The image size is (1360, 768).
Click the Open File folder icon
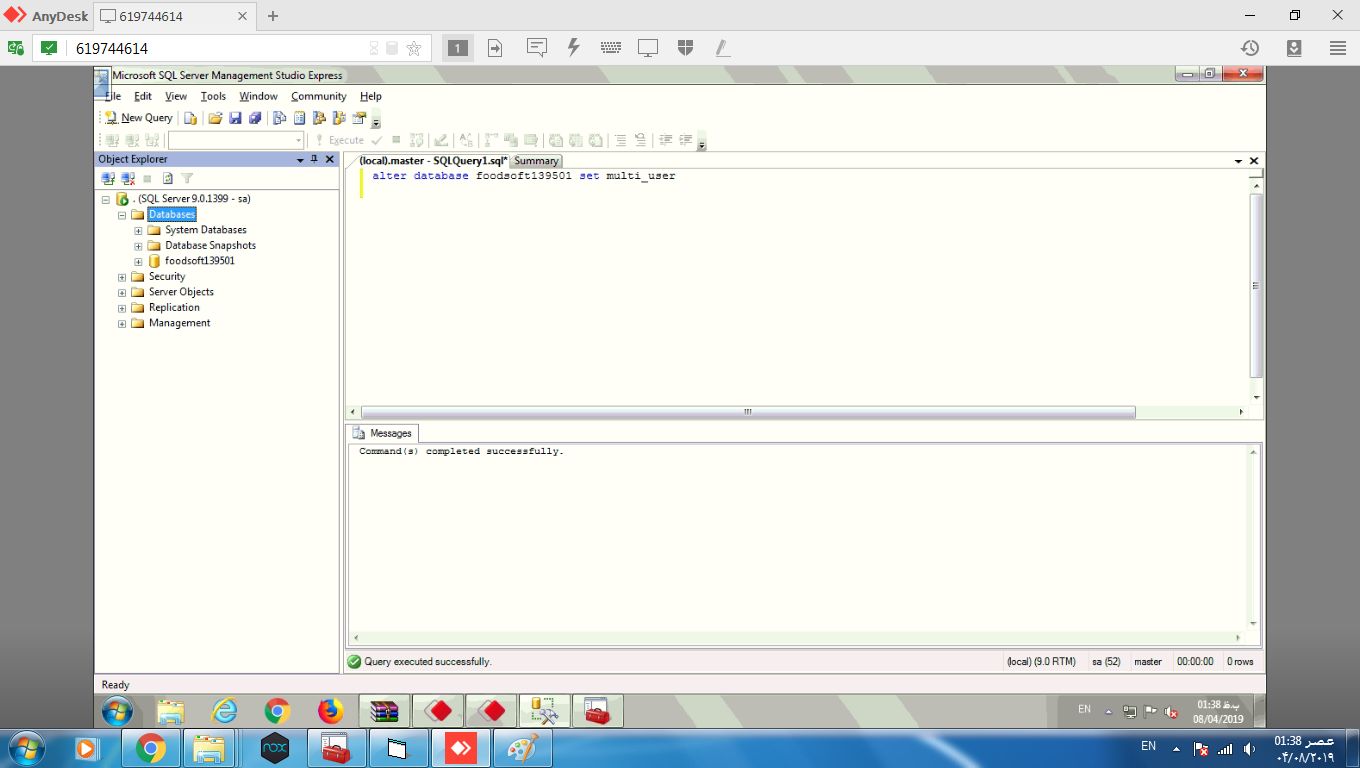[215, 118]
